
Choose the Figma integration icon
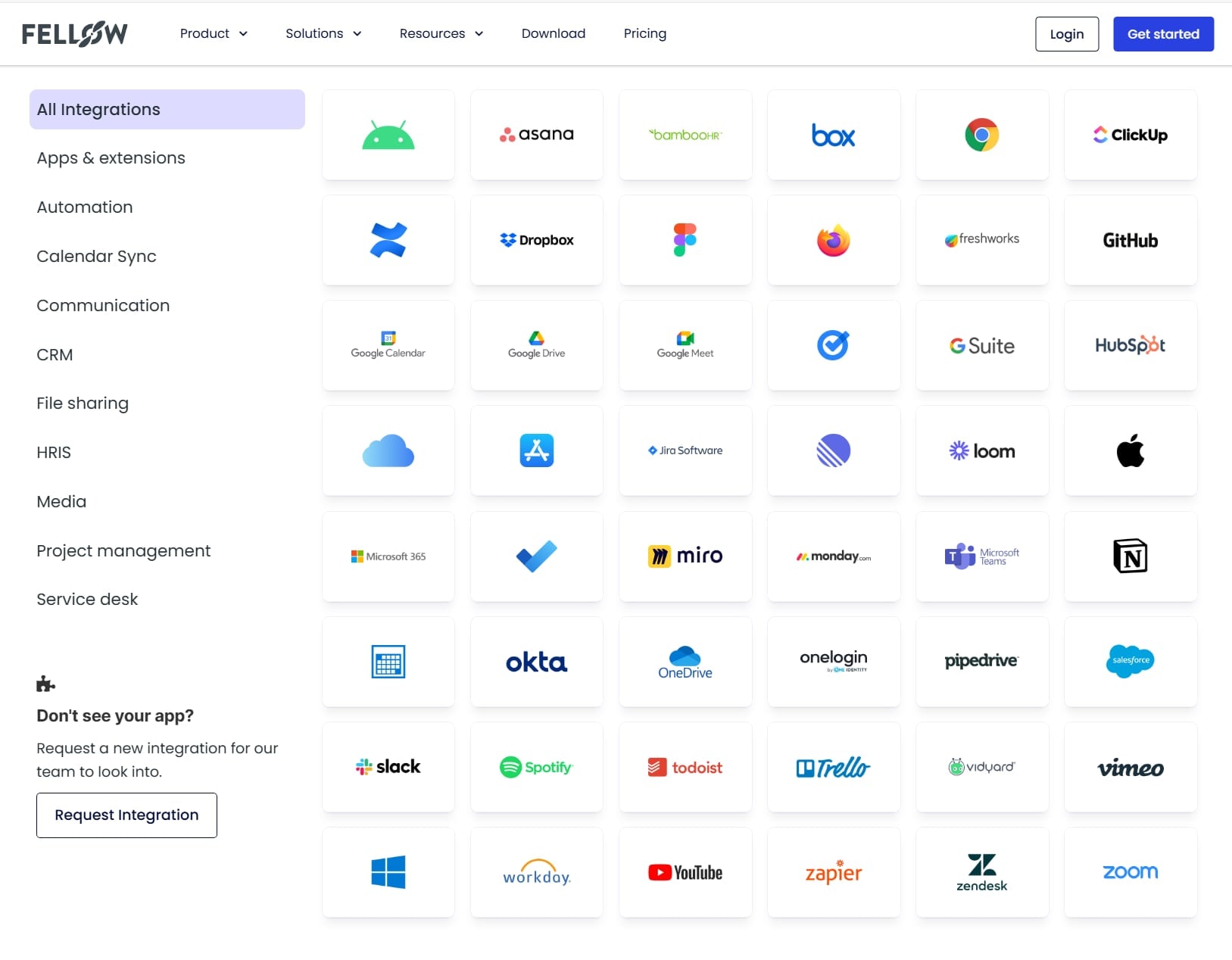click(685, 240)
